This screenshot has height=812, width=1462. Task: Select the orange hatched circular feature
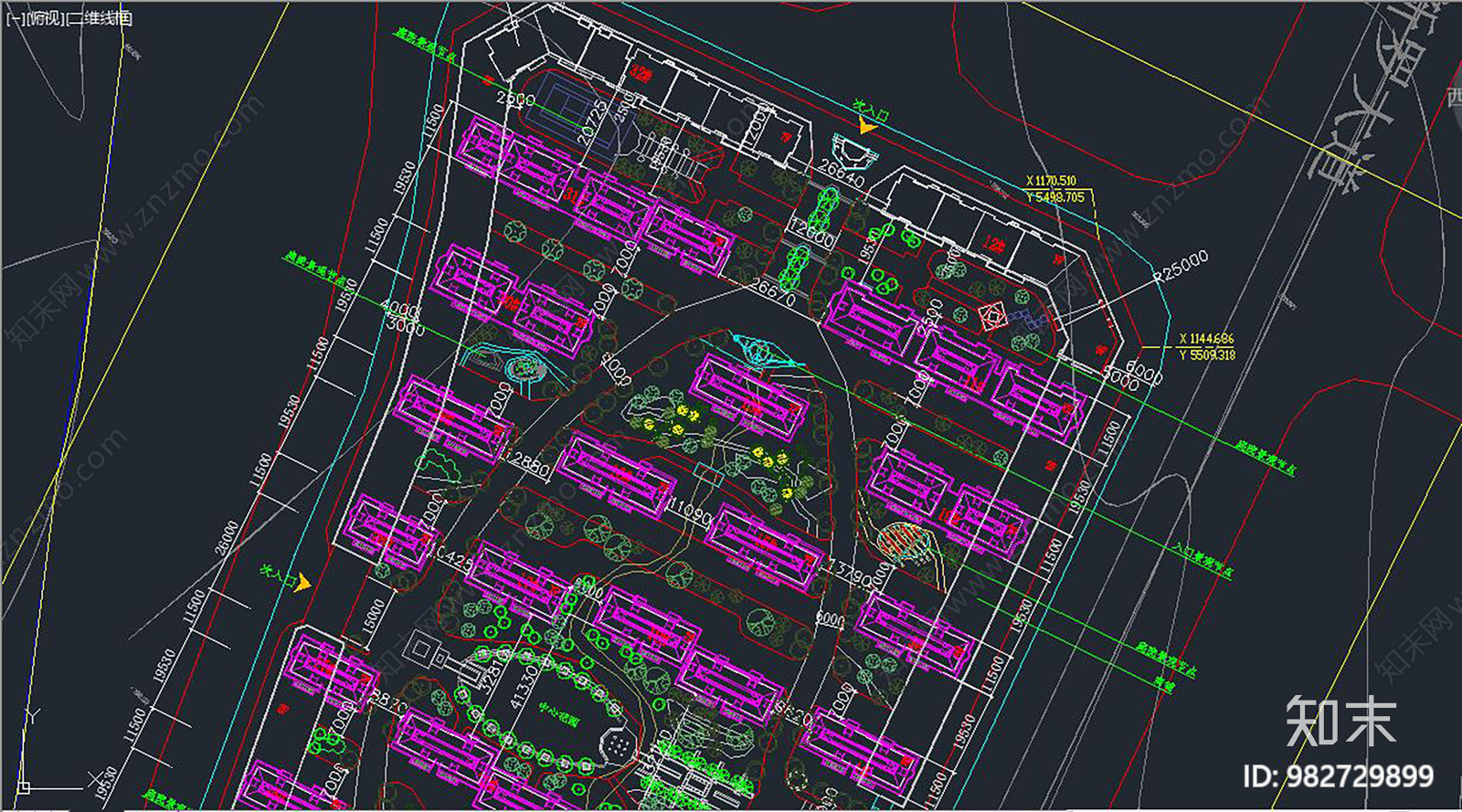point(899,541)
